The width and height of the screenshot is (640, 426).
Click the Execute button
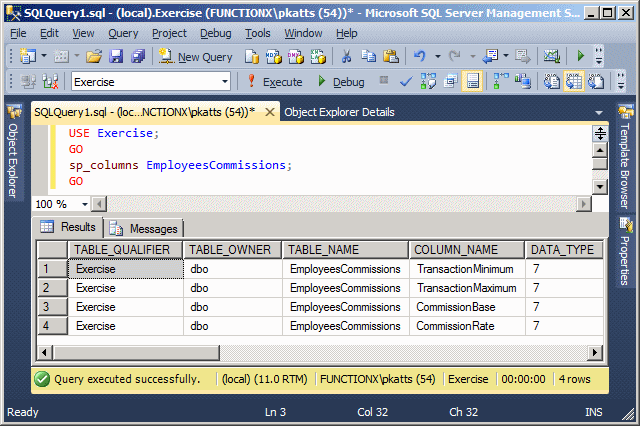(275, 82)
